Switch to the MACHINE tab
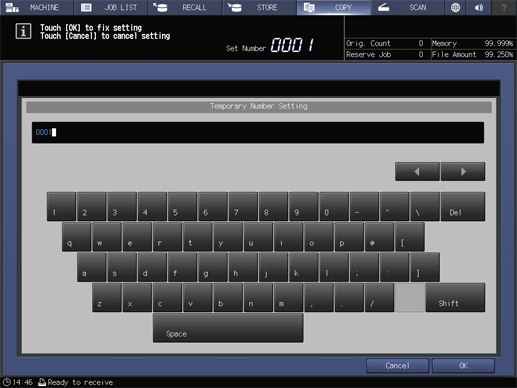 point(37,7)
